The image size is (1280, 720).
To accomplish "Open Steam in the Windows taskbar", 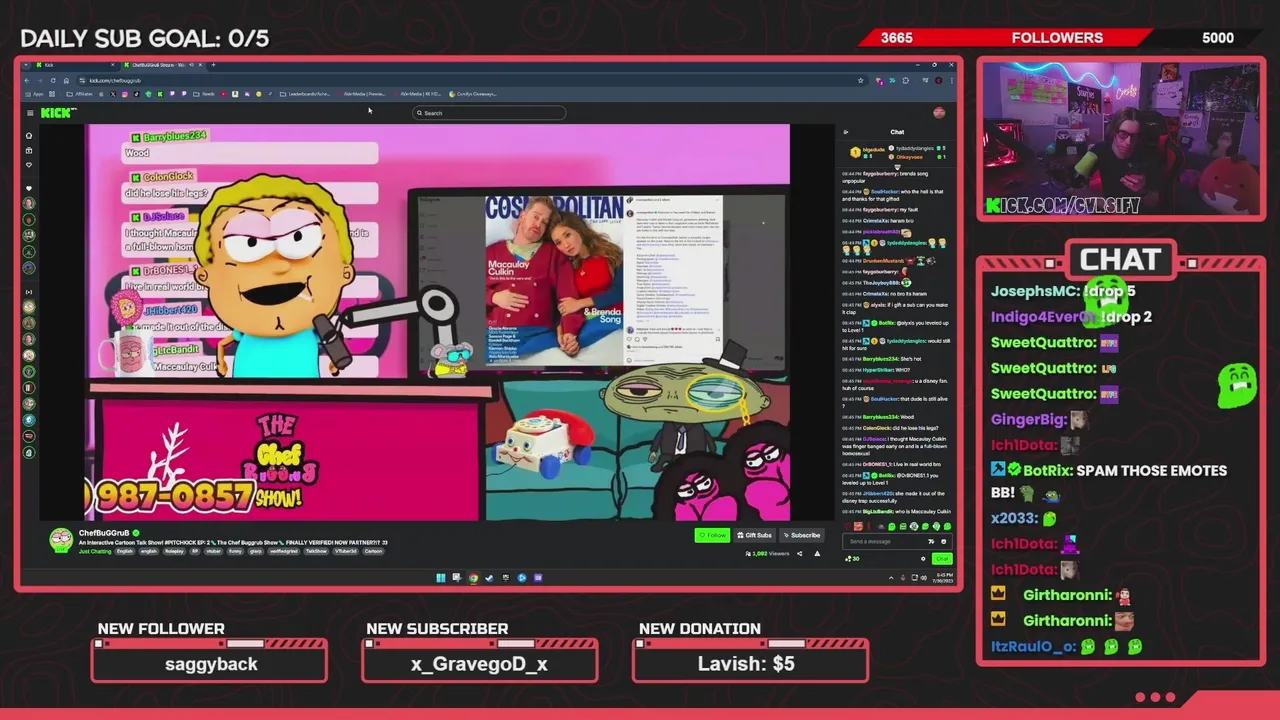I will click(x=490, y=577).
